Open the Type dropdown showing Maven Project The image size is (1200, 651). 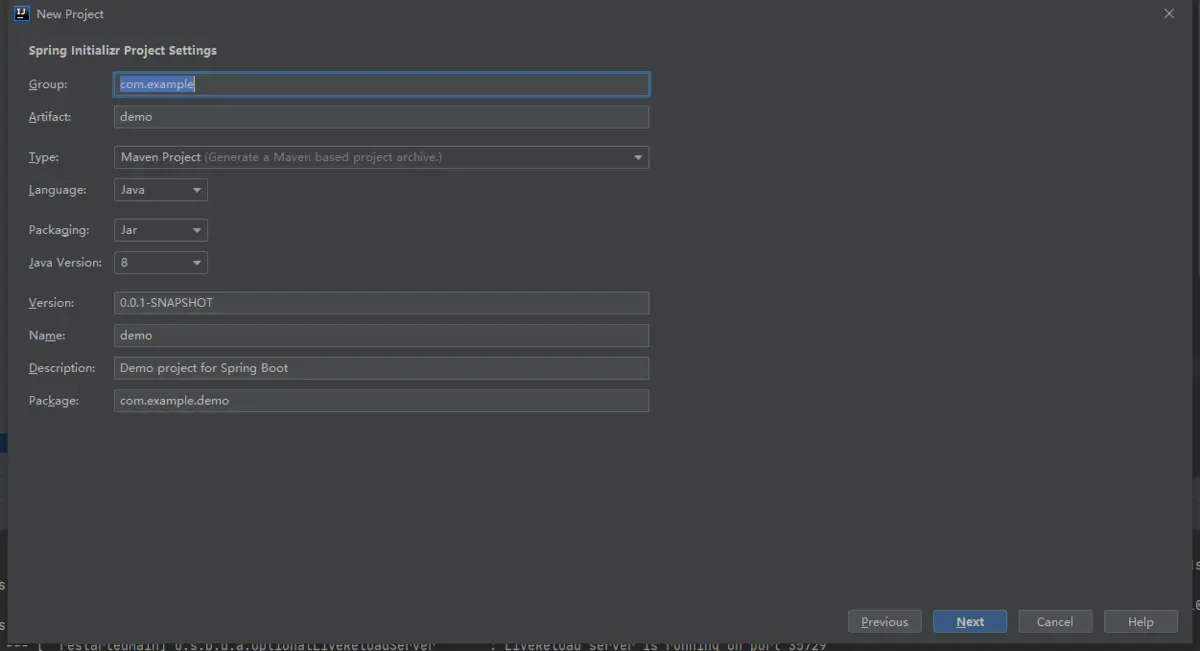click(381, 157)
